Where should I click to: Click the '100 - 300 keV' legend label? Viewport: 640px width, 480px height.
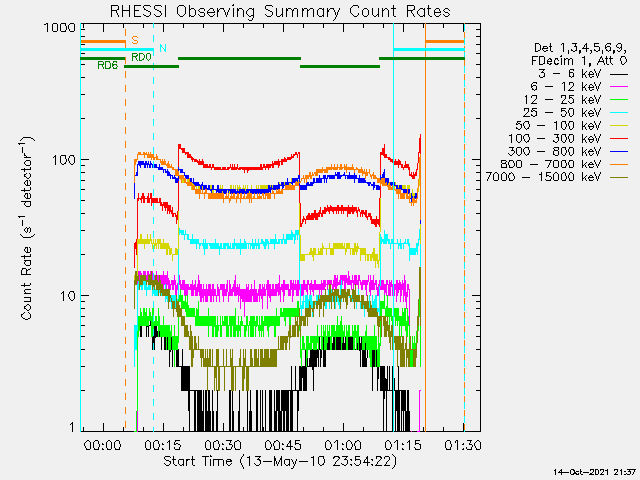point(555,138)
